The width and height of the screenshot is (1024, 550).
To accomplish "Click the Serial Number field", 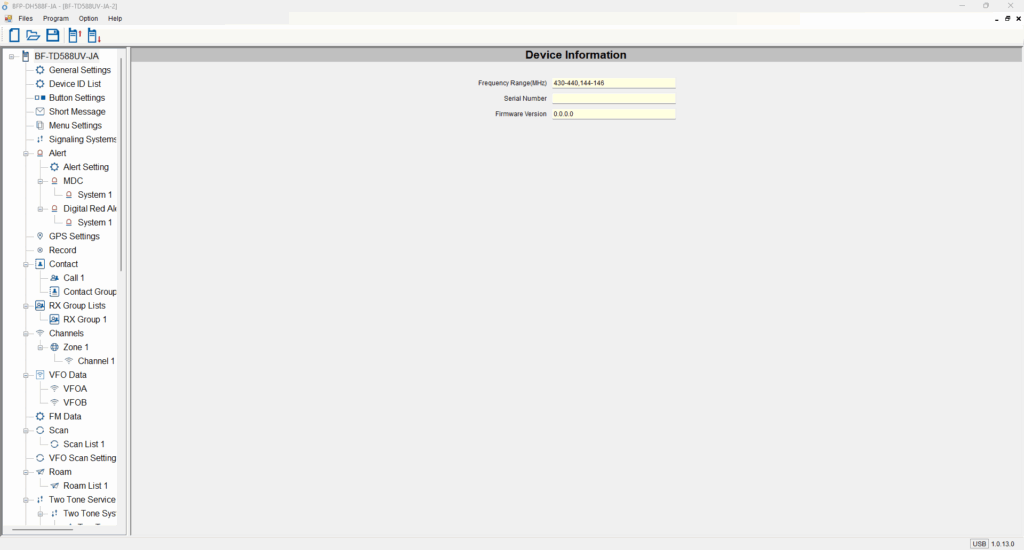I will click(613, 99).
